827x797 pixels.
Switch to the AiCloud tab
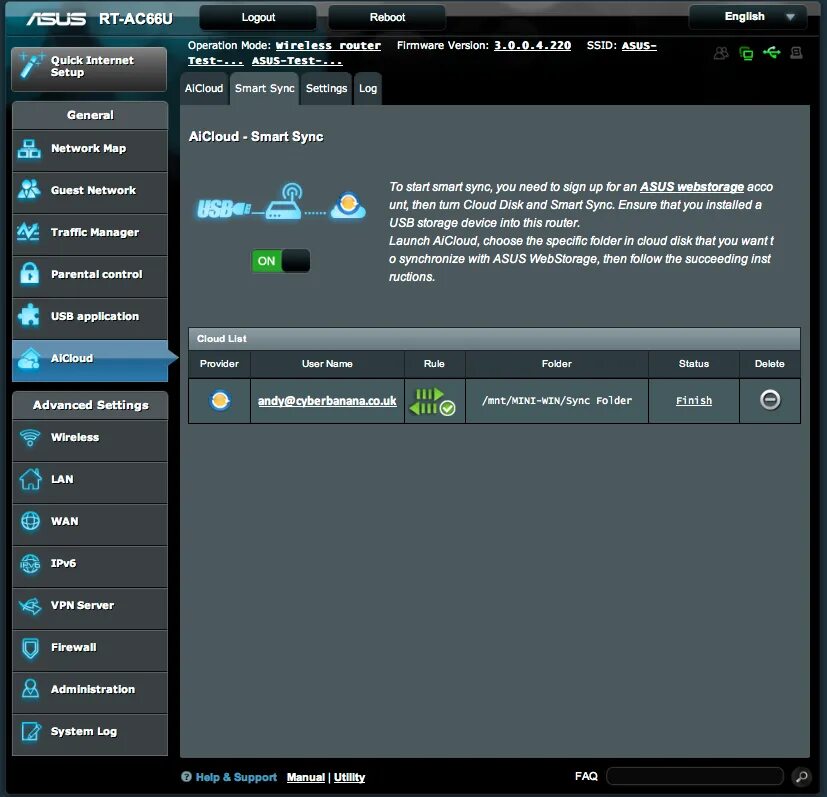coord(204,89)
